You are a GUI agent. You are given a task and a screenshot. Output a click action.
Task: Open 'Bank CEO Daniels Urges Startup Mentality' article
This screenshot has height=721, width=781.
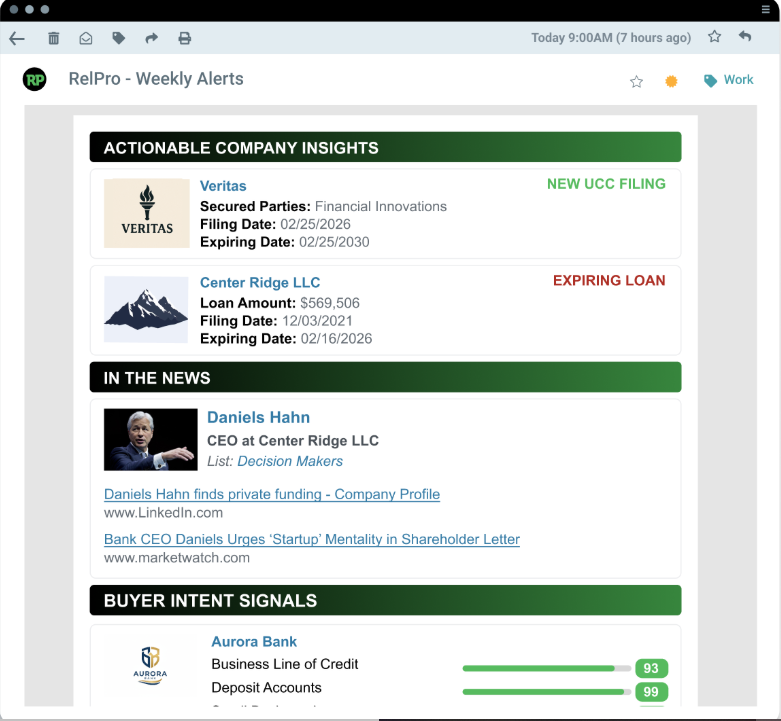coord(312,539)
